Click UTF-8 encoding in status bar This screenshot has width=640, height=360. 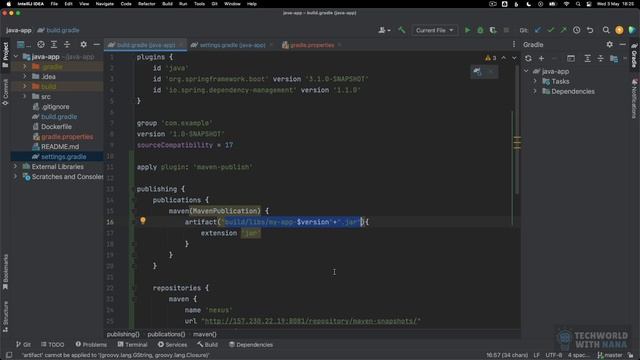click(x=553, y=355)
